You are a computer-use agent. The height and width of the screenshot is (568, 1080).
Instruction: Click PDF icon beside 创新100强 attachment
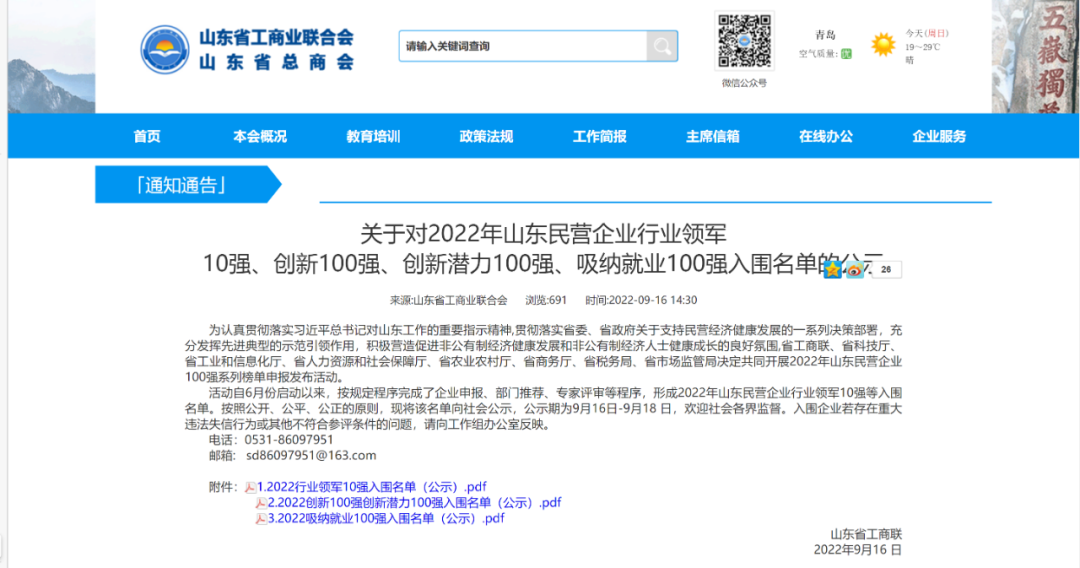(261, 503)
